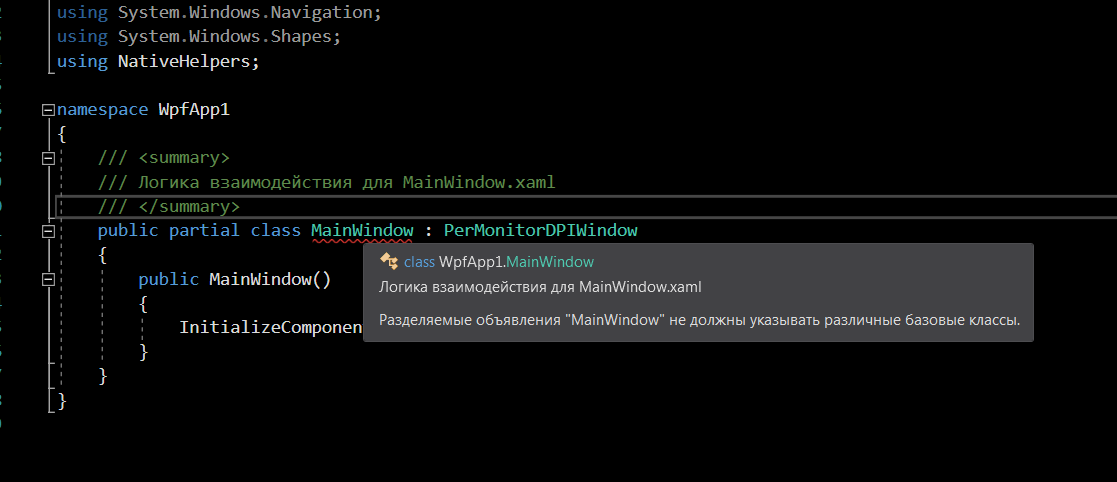Click the class keyword in declaration
This screenshot has width=1117, height=482.
[x=276, y=231]
